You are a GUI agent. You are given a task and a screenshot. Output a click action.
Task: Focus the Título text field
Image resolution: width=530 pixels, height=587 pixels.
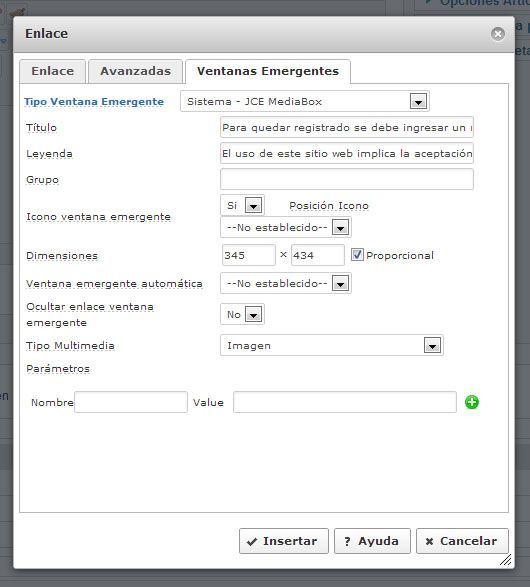tap(347, 127)
